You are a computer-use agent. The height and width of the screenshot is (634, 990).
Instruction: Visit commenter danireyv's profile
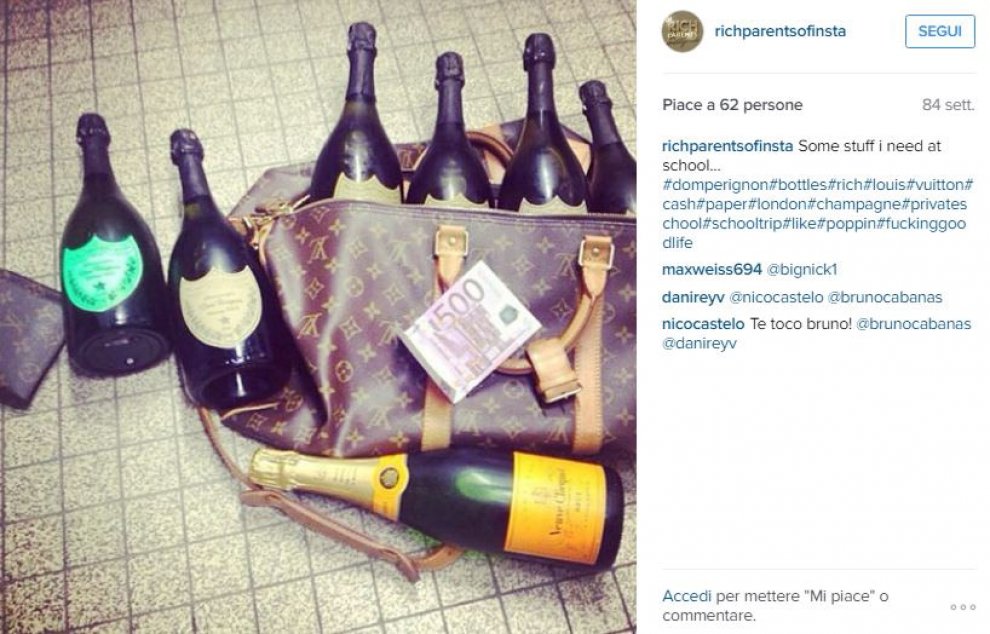tap(693, 297)
